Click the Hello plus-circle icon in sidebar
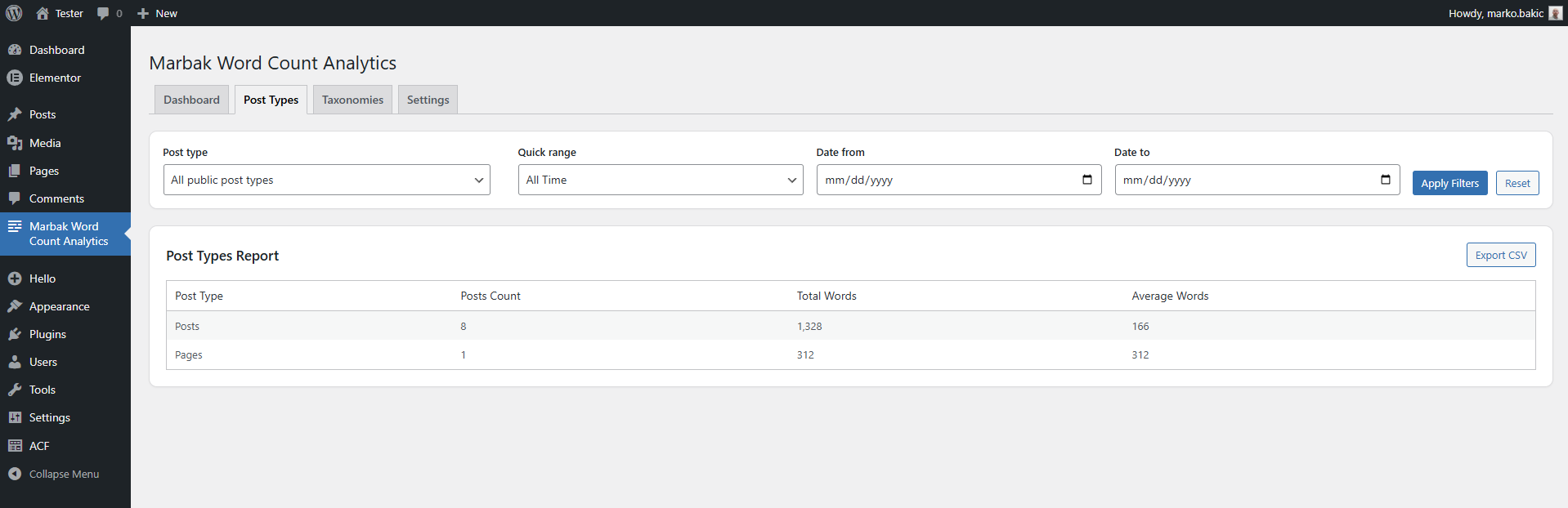This screenshot has width=1568, height=508. pyautogui.click(x=15, y=279)
